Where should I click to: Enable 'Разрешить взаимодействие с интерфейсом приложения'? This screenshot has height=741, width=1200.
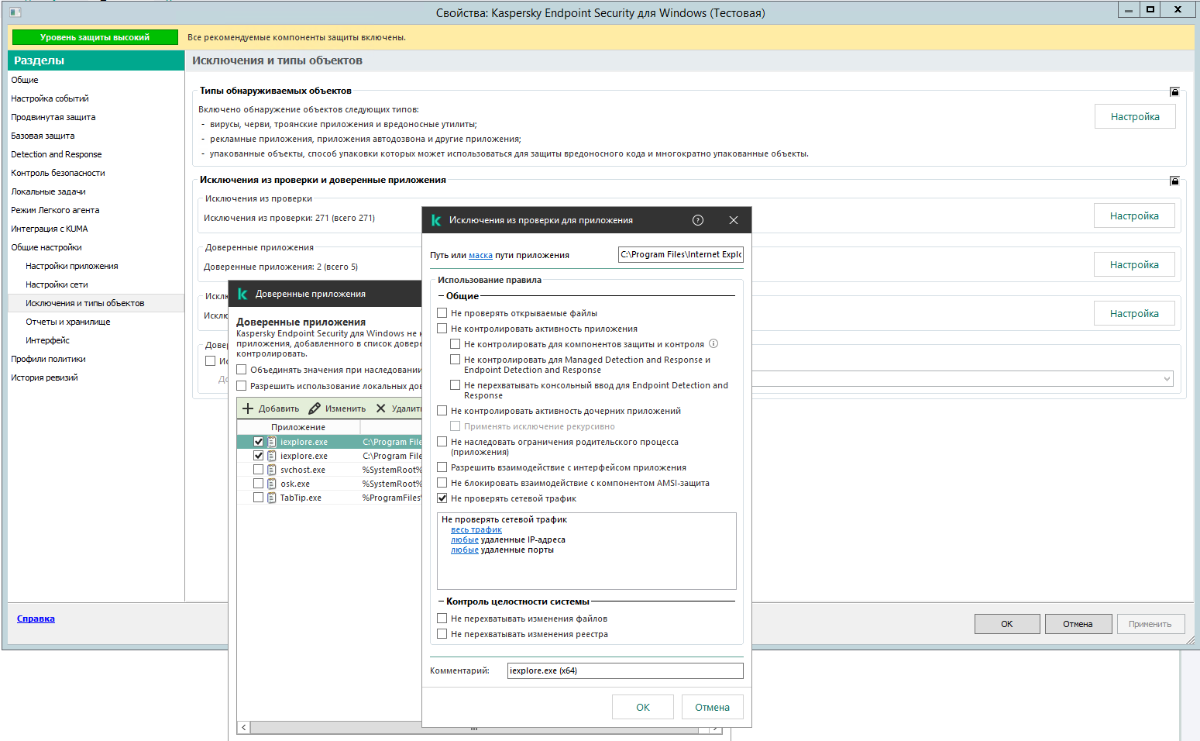(442, 467)
